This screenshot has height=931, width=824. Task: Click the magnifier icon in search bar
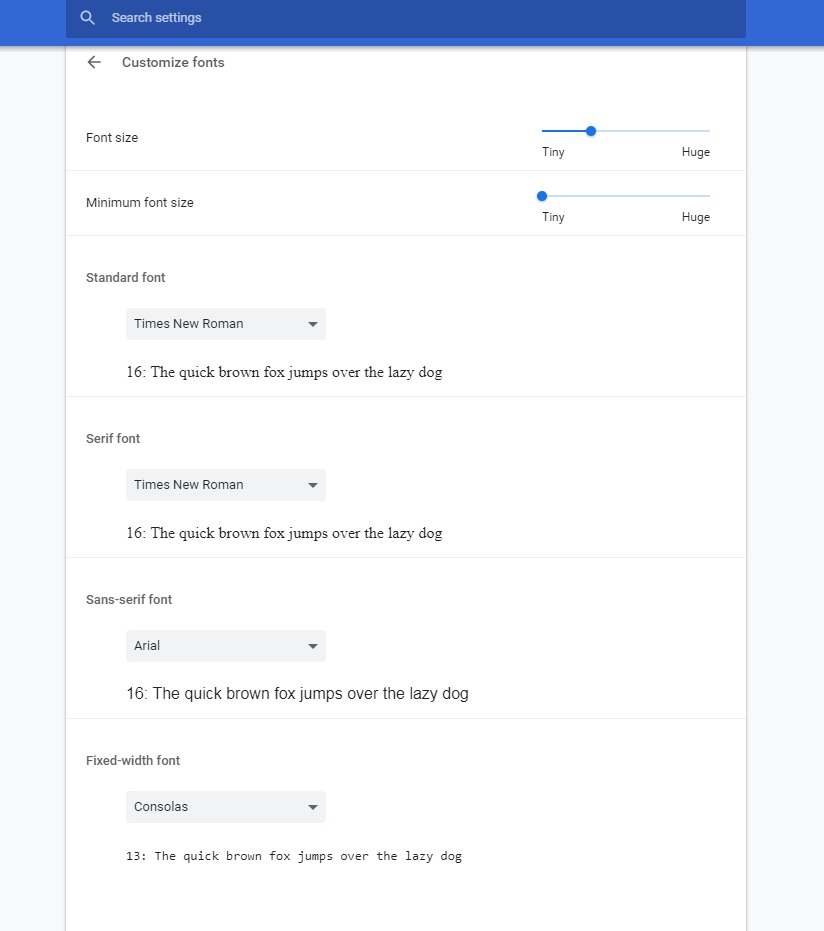click(87, 18)
